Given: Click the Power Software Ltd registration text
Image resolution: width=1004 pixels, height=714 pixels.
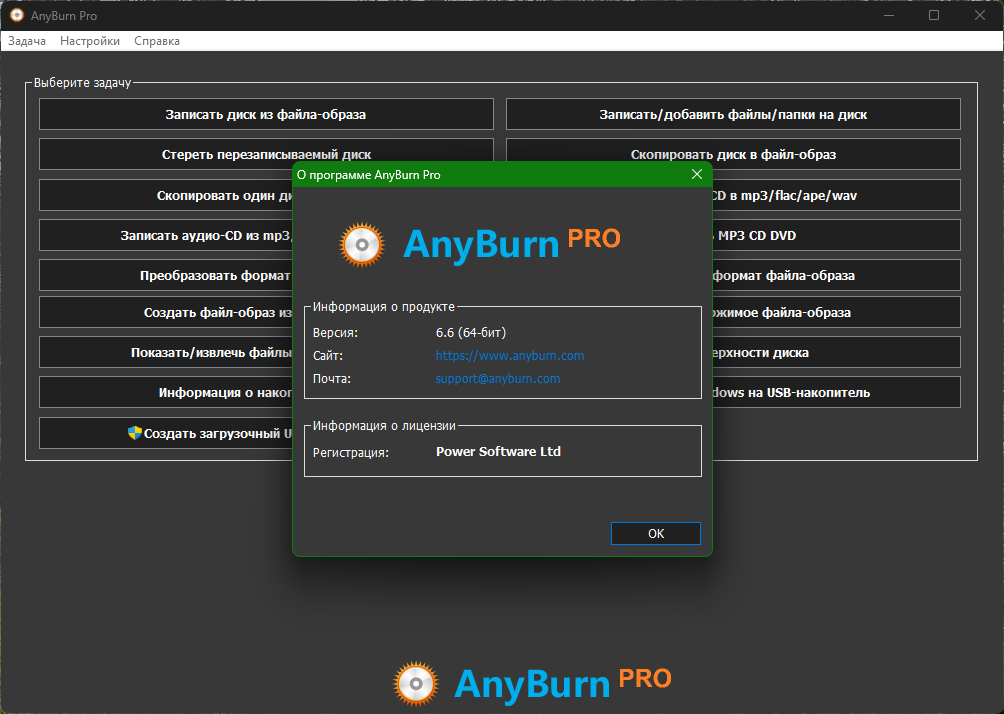Looking at the screenshot, I should pos(498,451).
